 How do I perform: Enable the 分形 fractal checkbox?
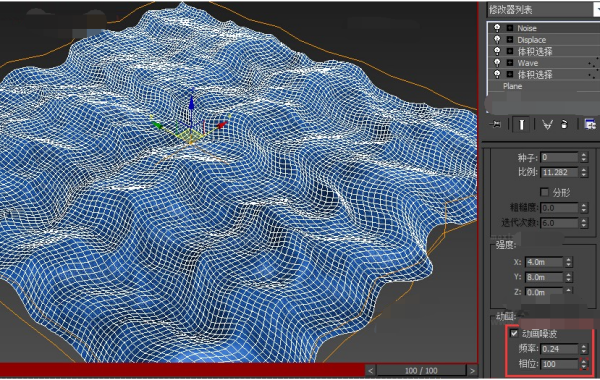(x=545, y=192)
